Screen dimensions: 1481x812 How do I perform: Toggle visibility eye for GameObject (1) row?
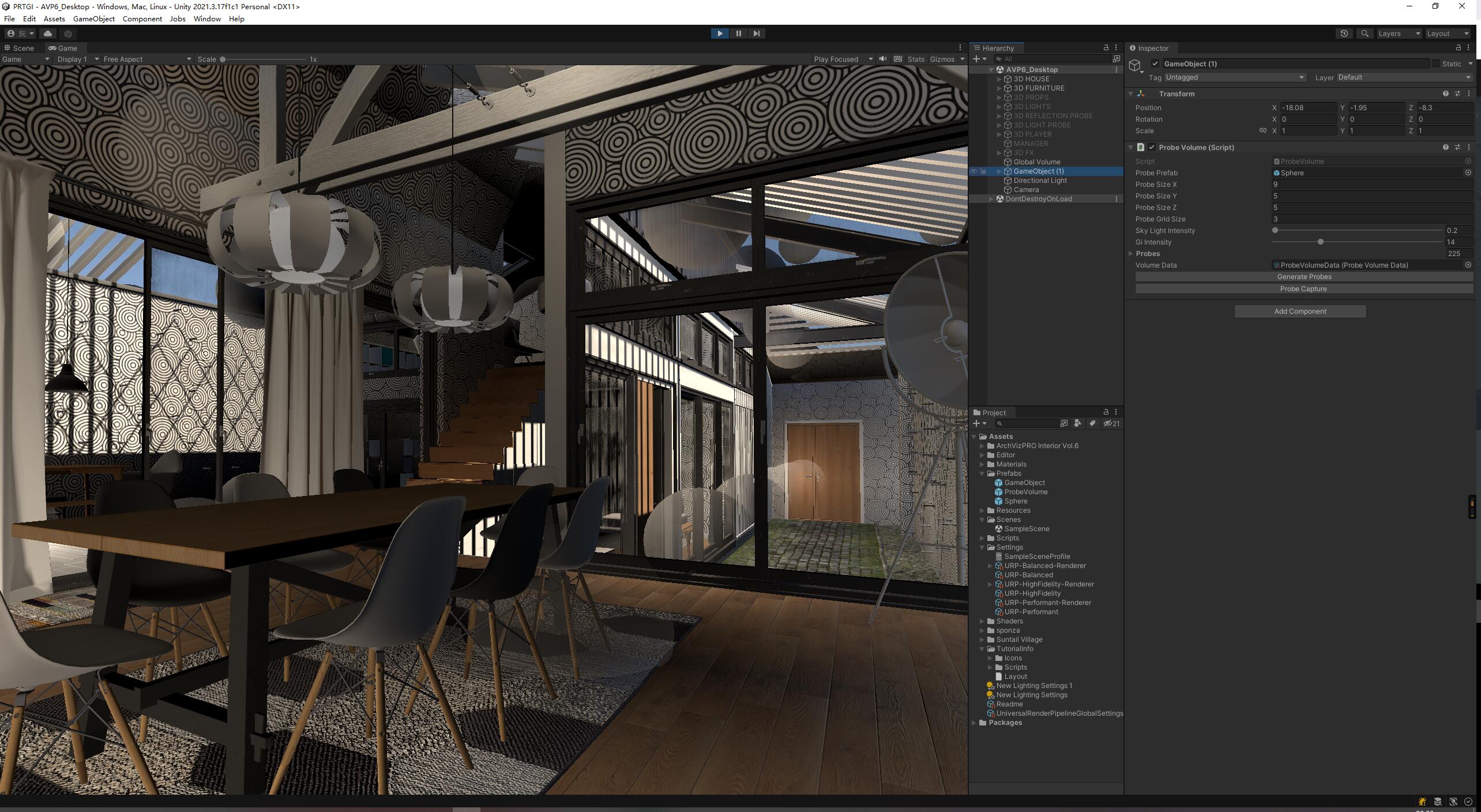973,171
